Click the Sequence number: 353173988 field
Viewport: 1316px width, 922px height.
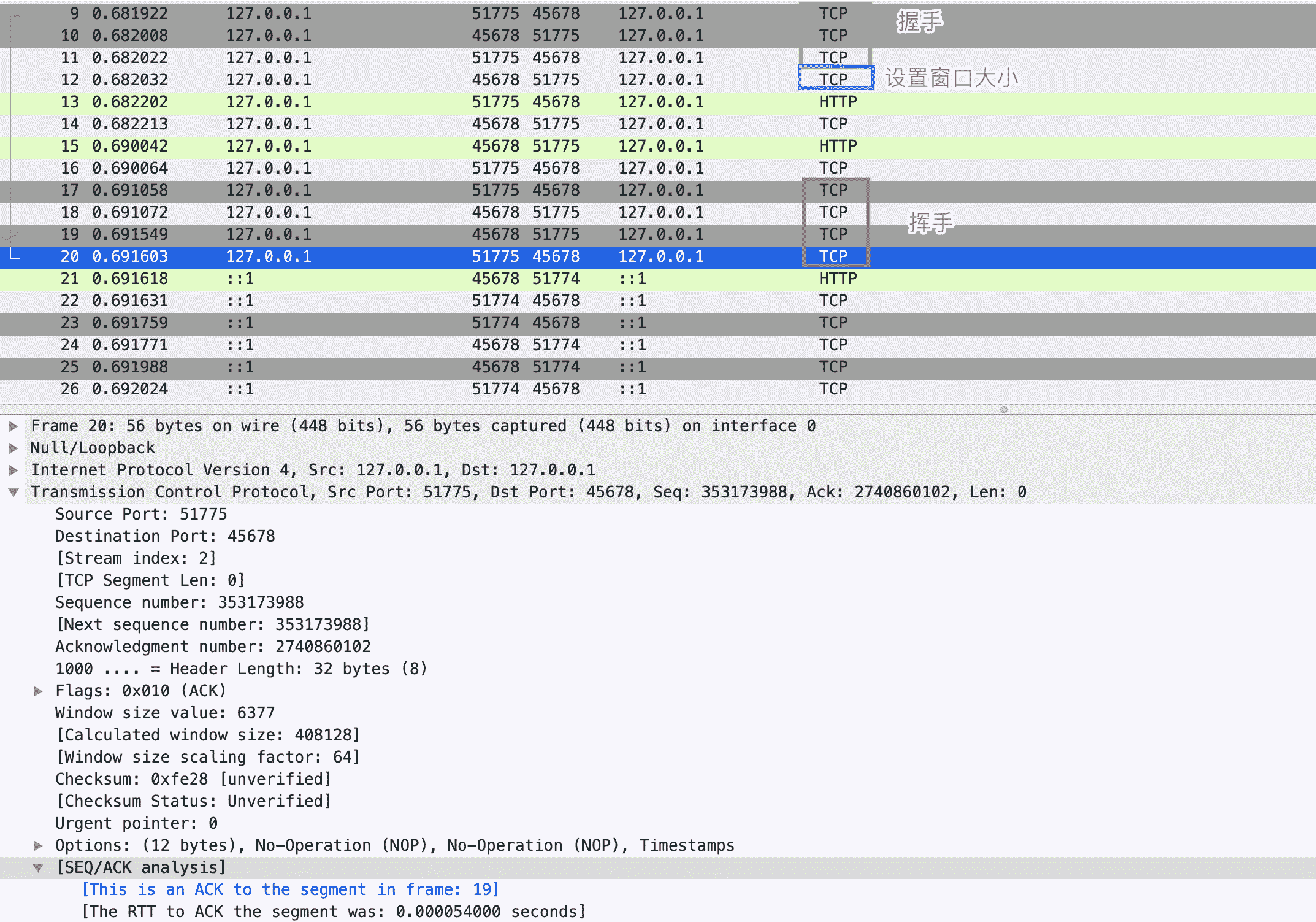179,602
